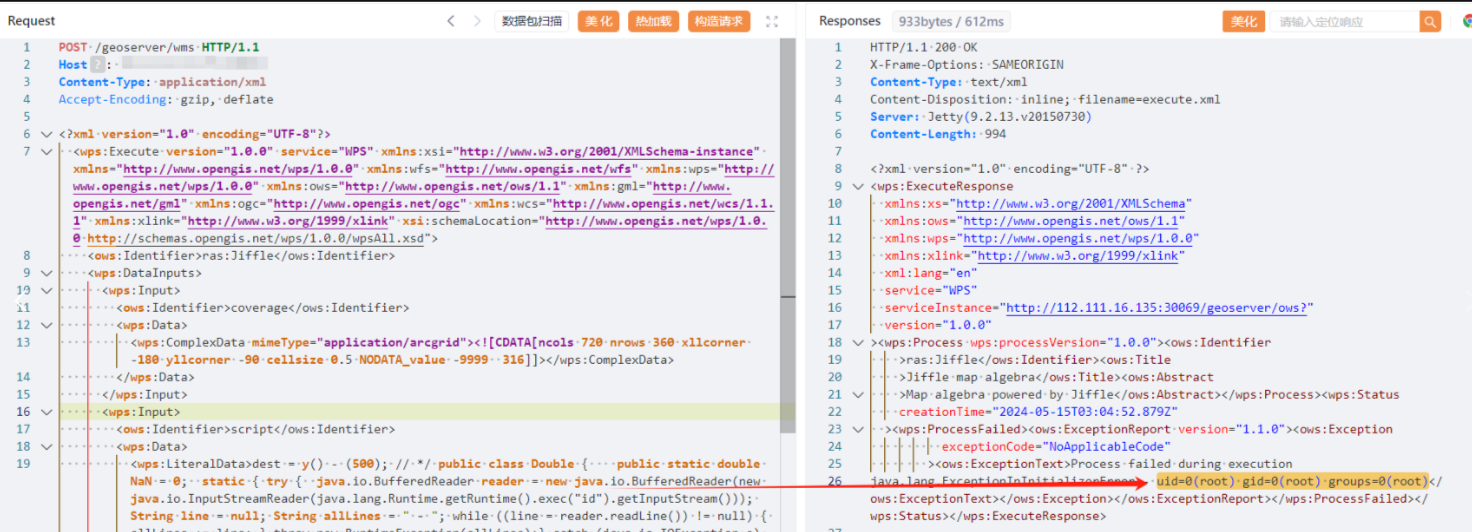Open the serviceInstance geoserver/ows link
This screenshot has height=532, width=1472.
tap(1159, 308)
